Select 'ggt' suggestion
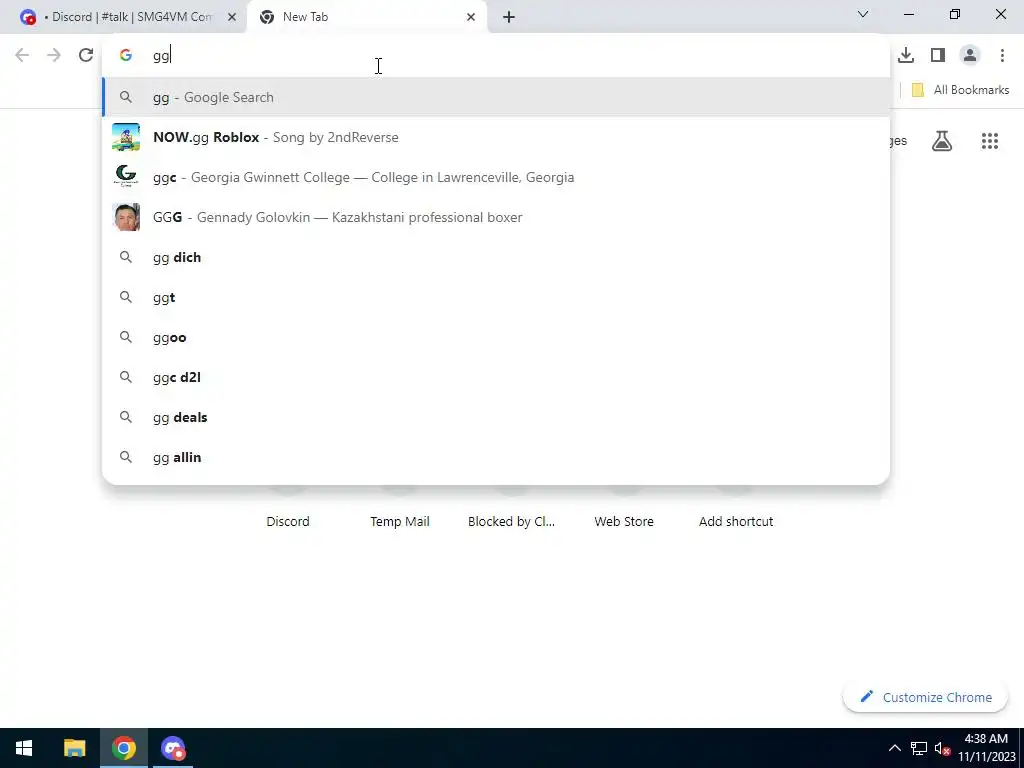The image size is (1024, 768). pyautogui.click(x=496, y=297)
